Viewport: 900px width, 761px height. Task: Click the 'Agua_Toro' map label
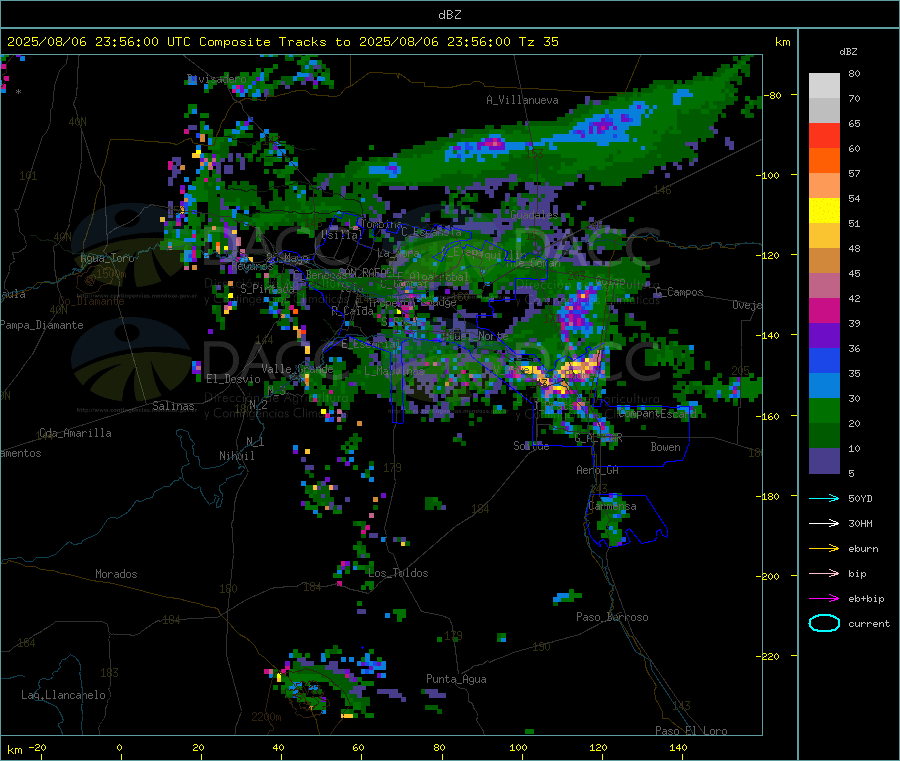pyautogui.click(x=107, y=258)
